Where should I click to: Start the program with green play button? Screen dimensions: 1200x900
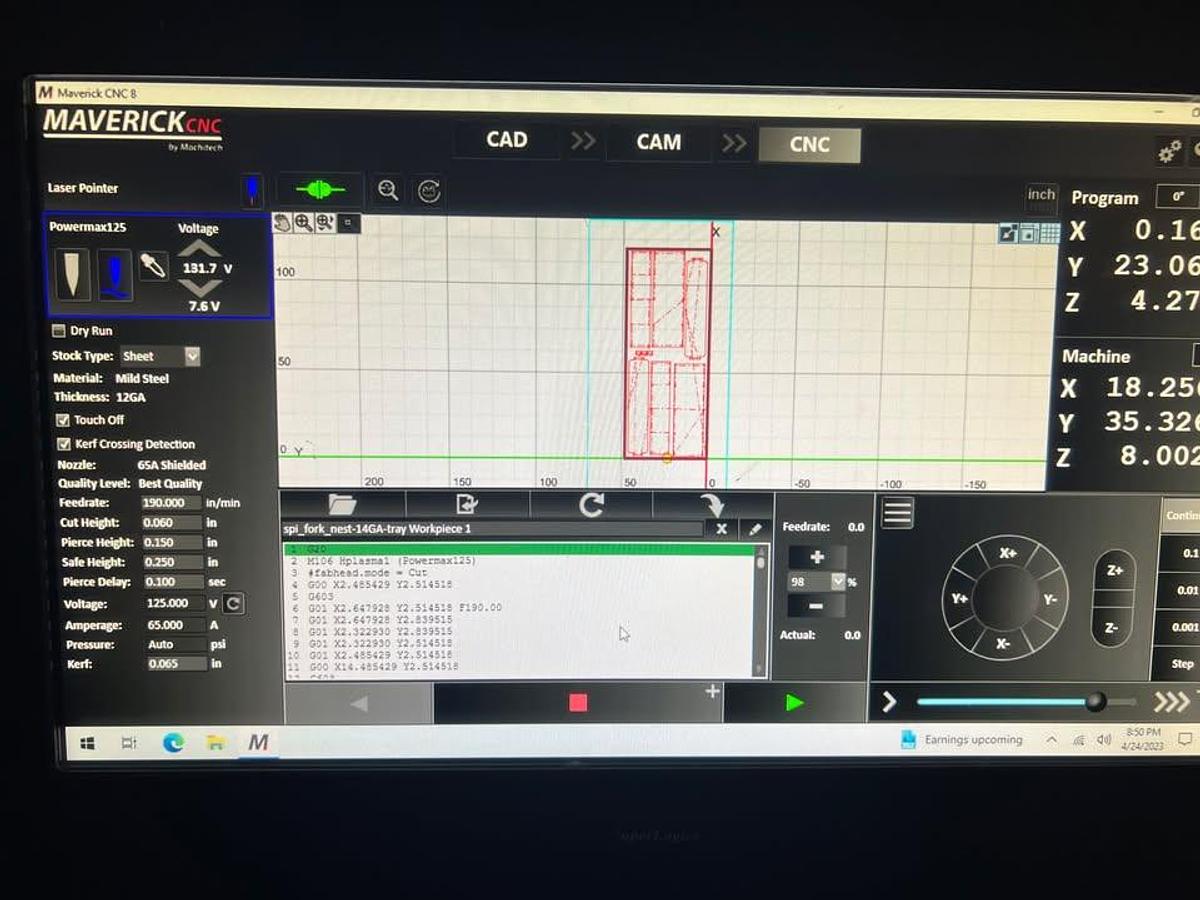795,703
